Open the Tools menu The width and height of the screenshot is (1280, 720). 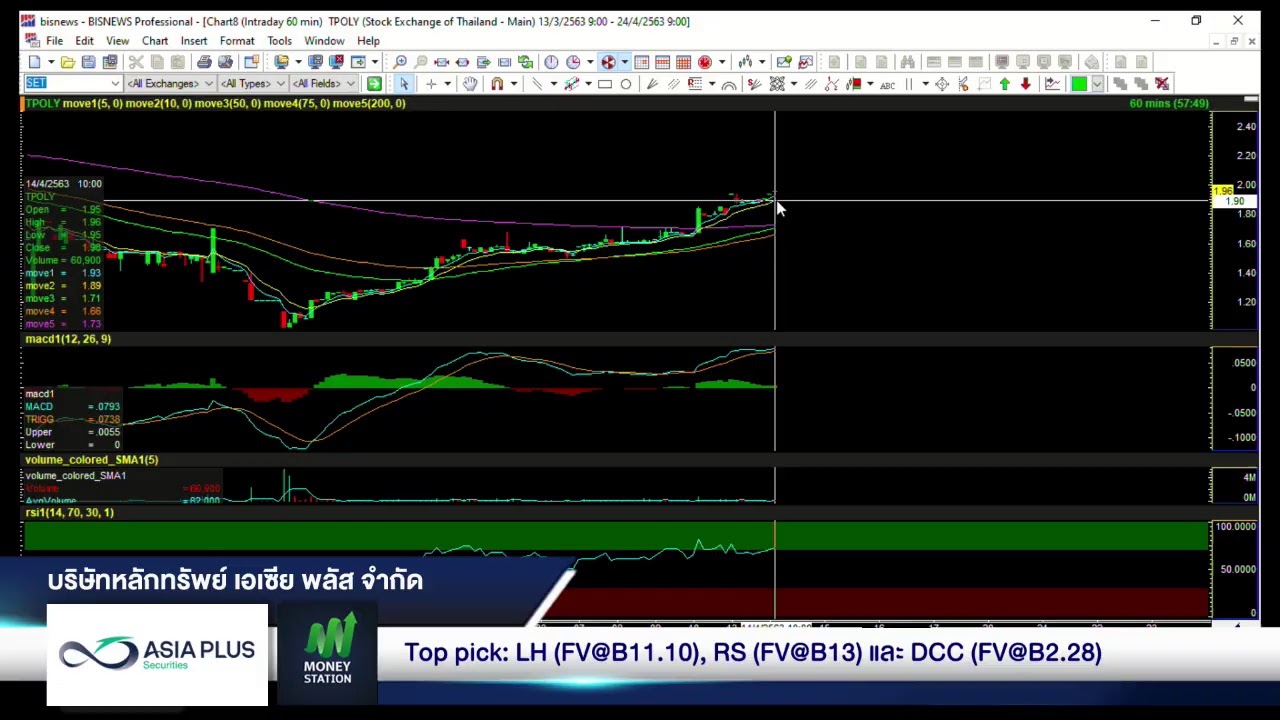(x=279, y=41)
